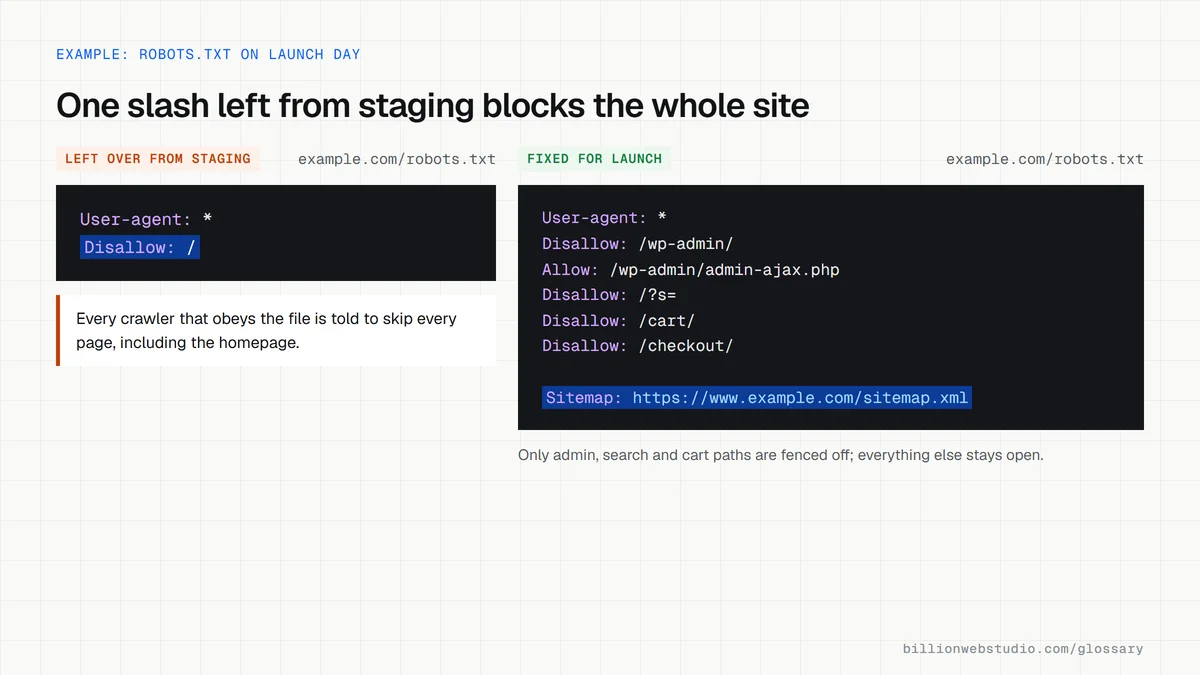Select the 'FIXED FOR LAUNCH' badge
Screen dimensions: 1200x675
[594, 159]
